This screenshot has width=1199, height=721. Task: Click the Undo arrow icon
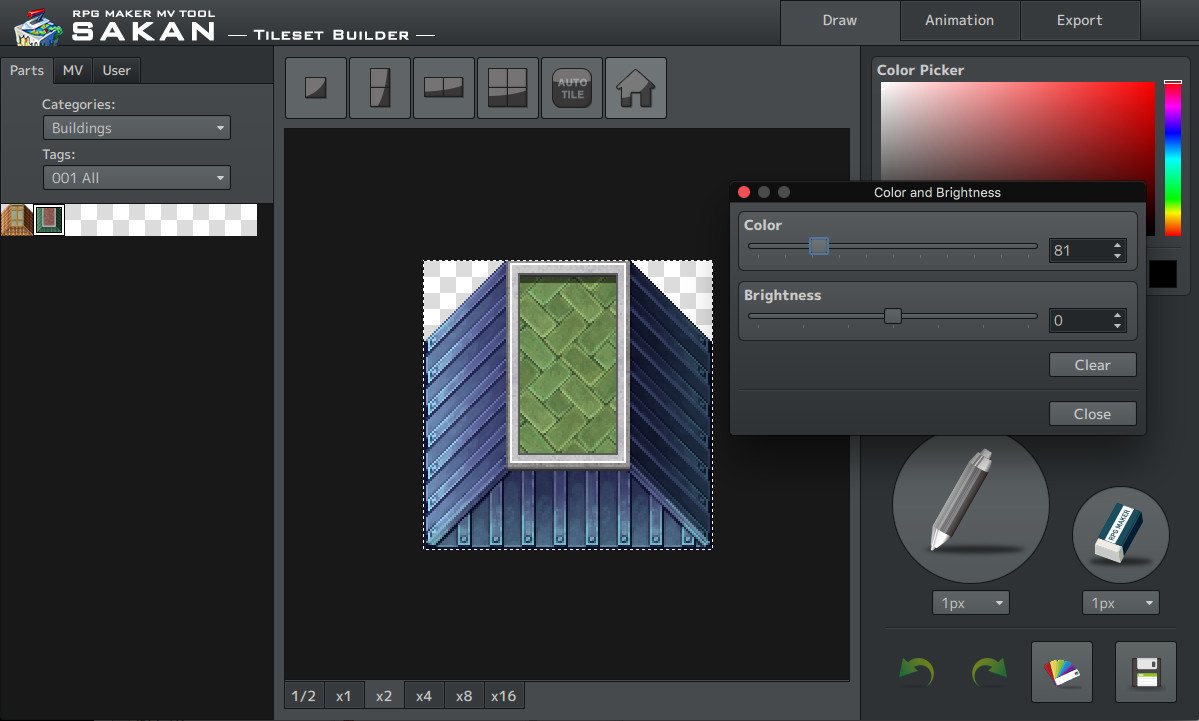point(916,672)
